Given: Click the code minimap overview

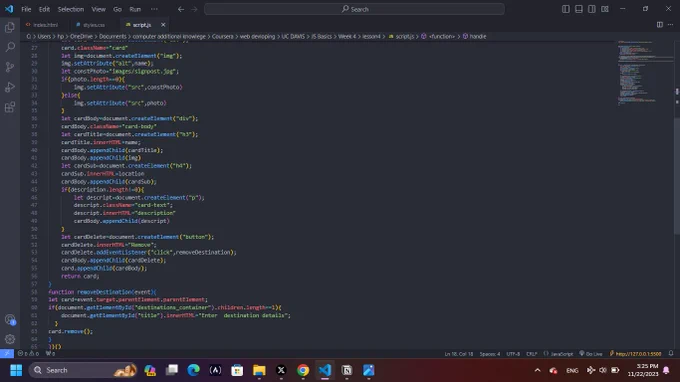Looking at the screenshot, I should (x=645, y=73).
